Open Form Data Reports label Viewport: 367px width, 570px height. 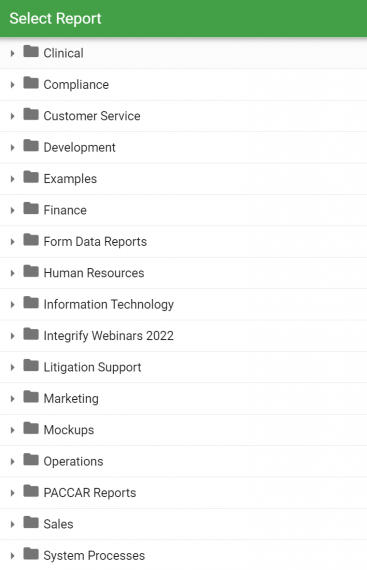[x=95, y=242]
